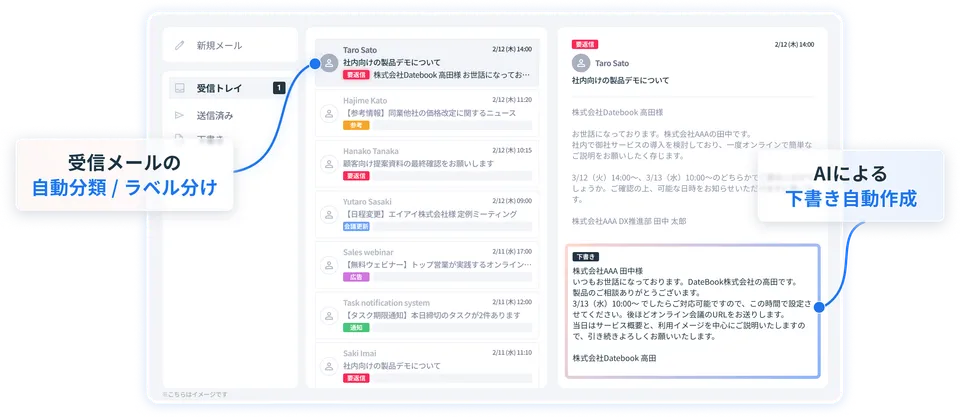The image size is (960, 417).
Task: Click the paper-plane icon beside 送信済み
Action: 179,115
